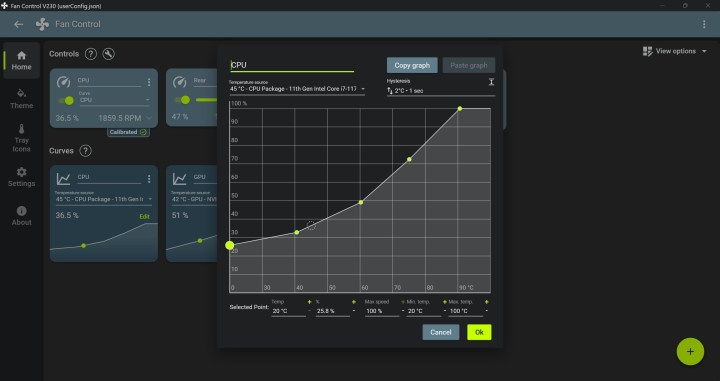Click the GPU curve card graph icon
This screenshot has height=381, width=720.
(x=180, y=179)
